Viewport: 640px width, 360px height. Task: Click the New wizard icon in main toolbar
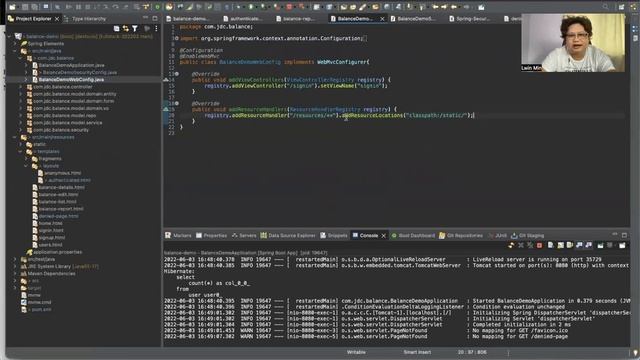point(12,7)
